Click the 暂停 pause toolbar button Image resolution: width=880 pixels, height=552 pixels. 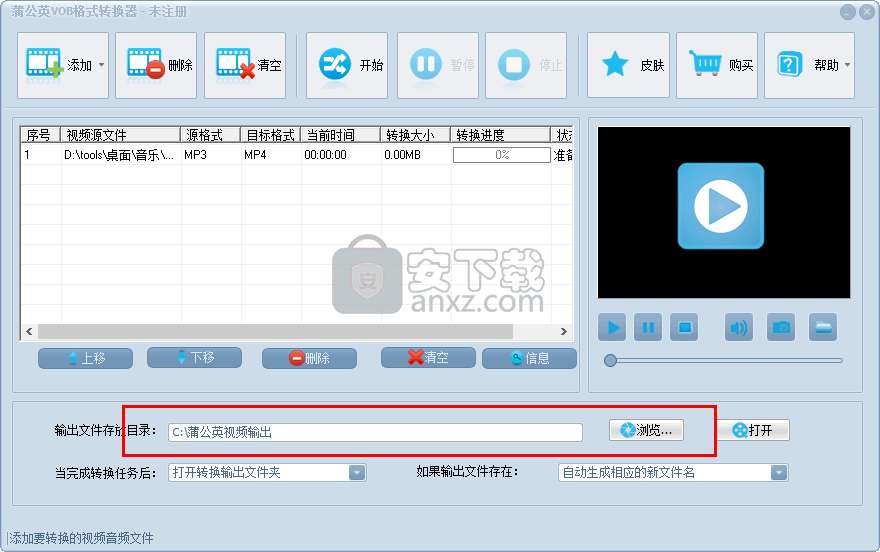438,65
